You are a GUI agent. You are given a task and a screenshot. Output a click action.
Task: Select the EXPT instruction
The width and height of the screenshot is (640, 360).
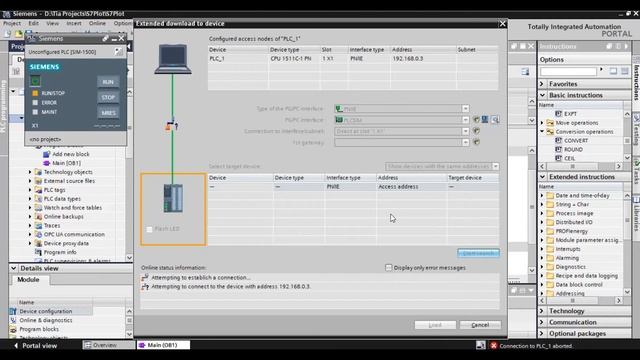[570, 114]
